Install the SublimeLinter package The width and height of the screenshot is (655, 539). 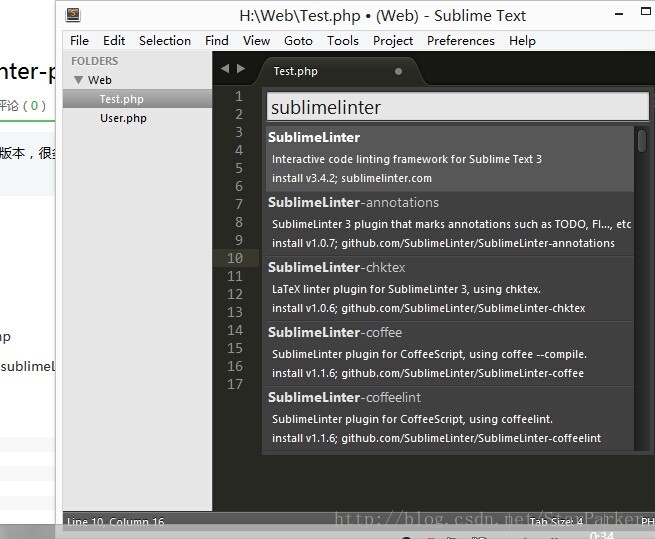click(450, 159)
